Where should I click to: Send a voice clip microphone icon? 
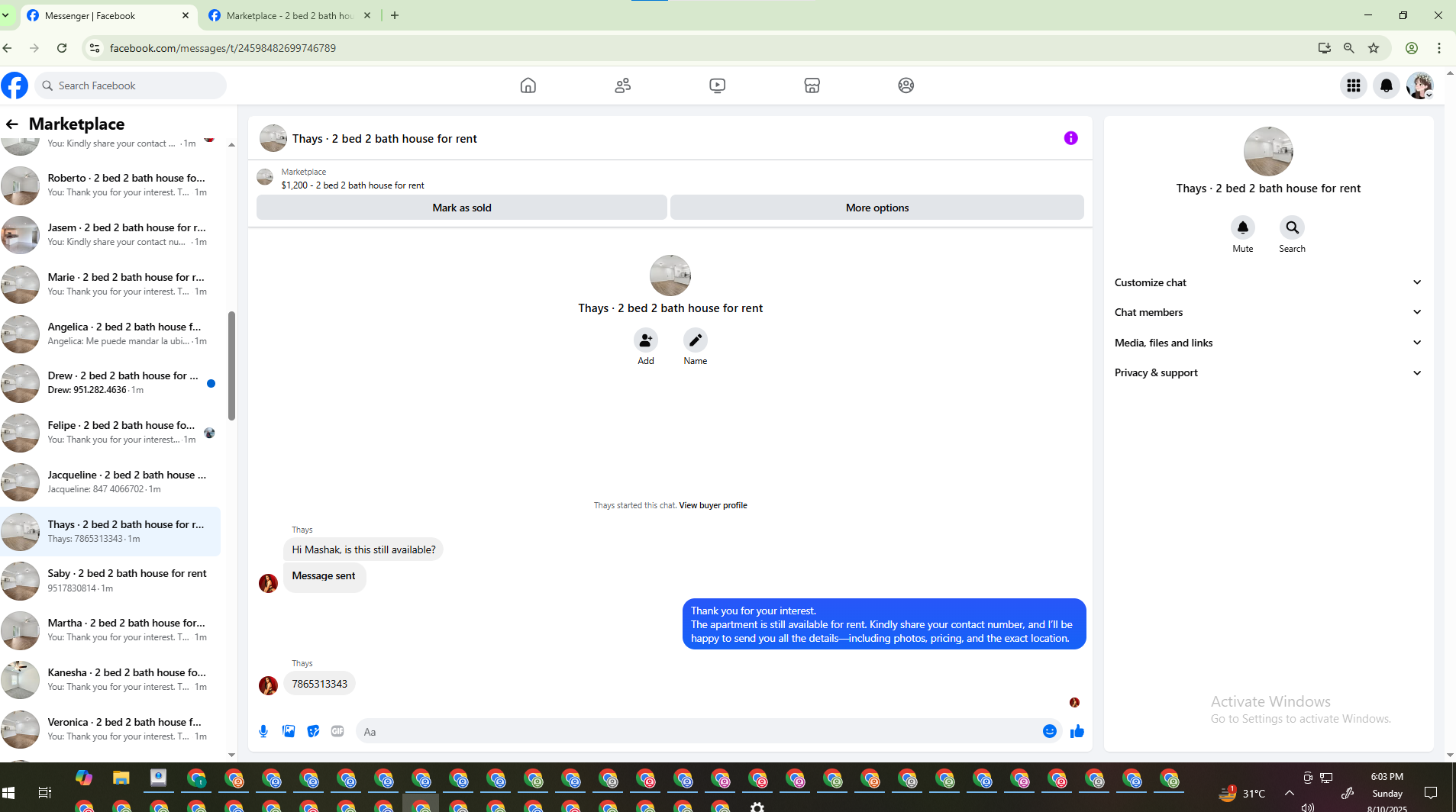pos(263,731)
